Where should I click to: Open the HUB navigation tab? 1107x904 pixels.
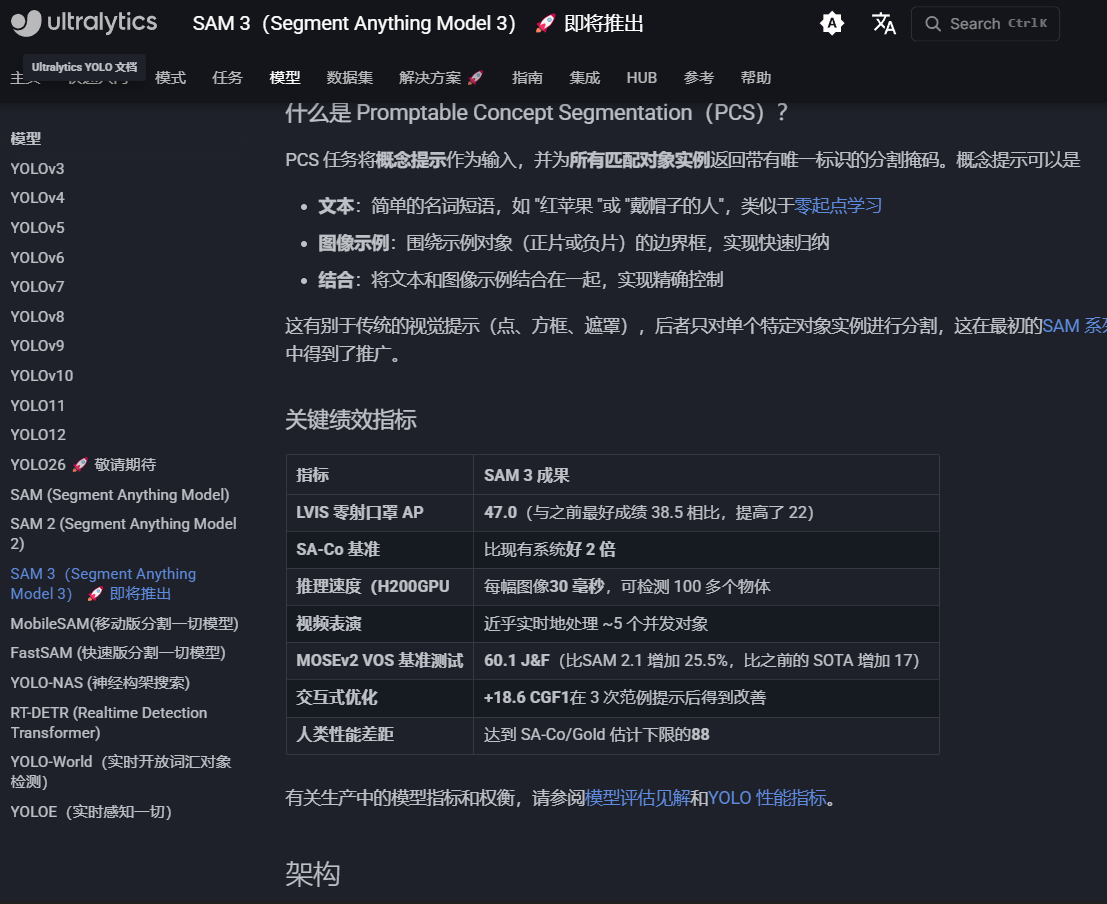[642, 78]
